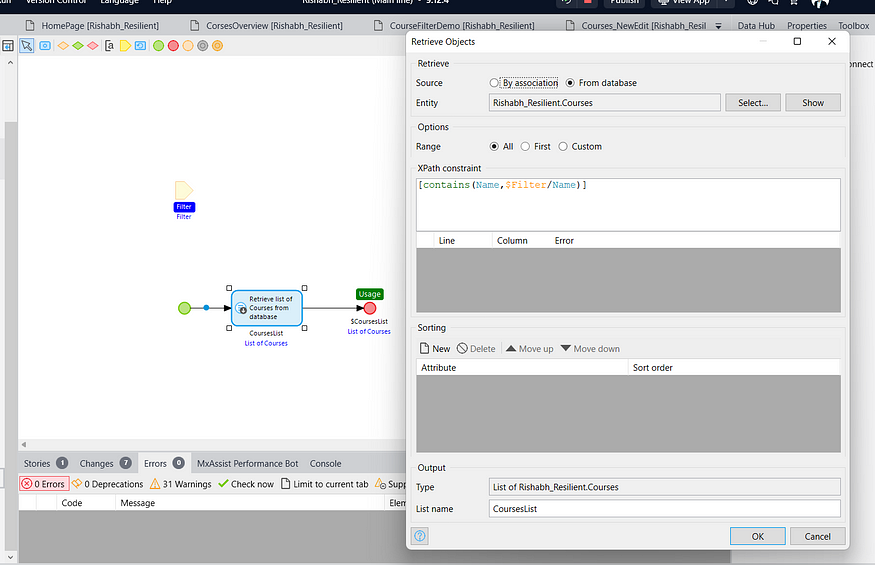Image resolution: width=875 pixels, height=565 pixels.
Task: Open the Properties pane
Action: pos(807,26)
